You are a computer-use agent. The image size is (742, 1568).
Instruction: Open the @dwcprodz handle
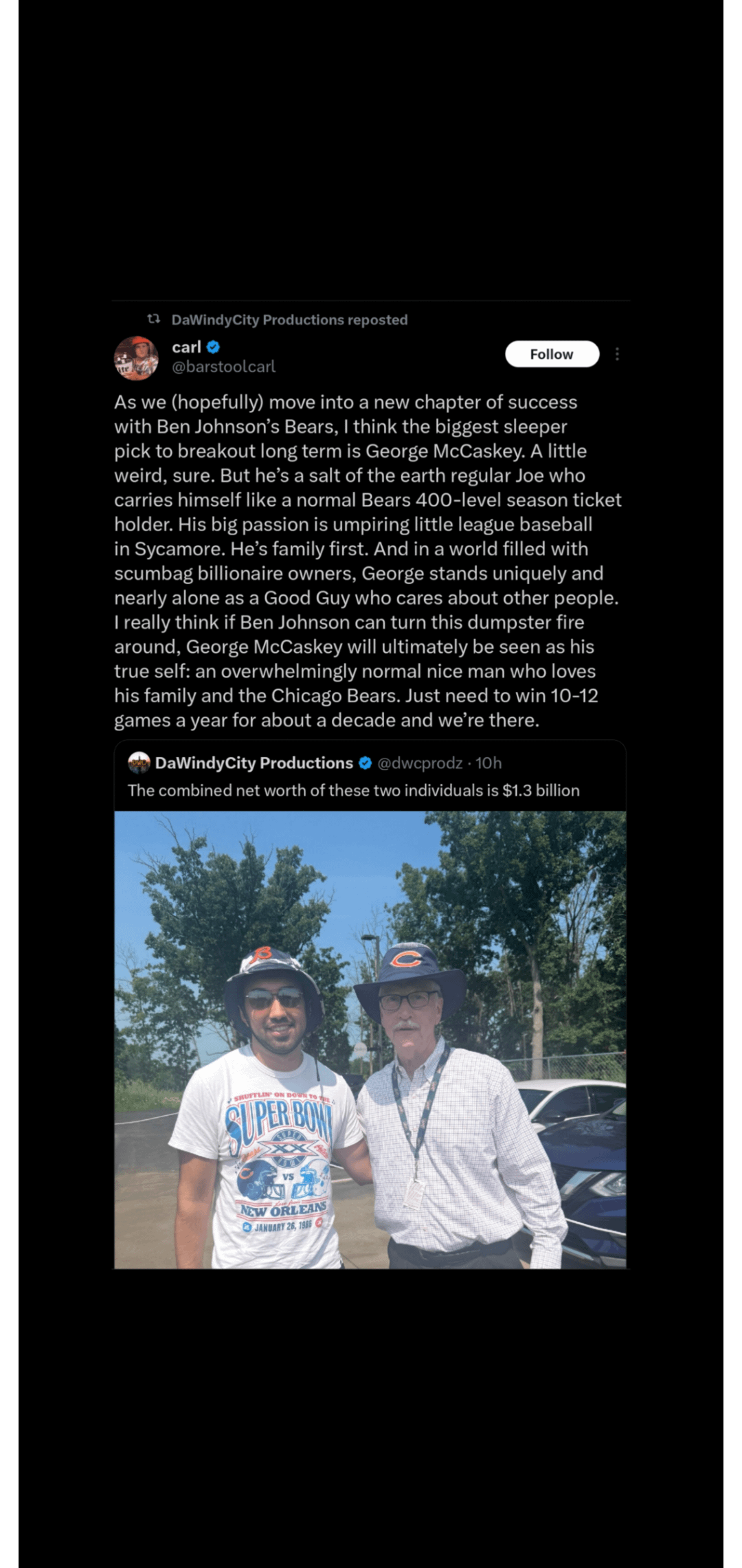(x=420, y=763)
